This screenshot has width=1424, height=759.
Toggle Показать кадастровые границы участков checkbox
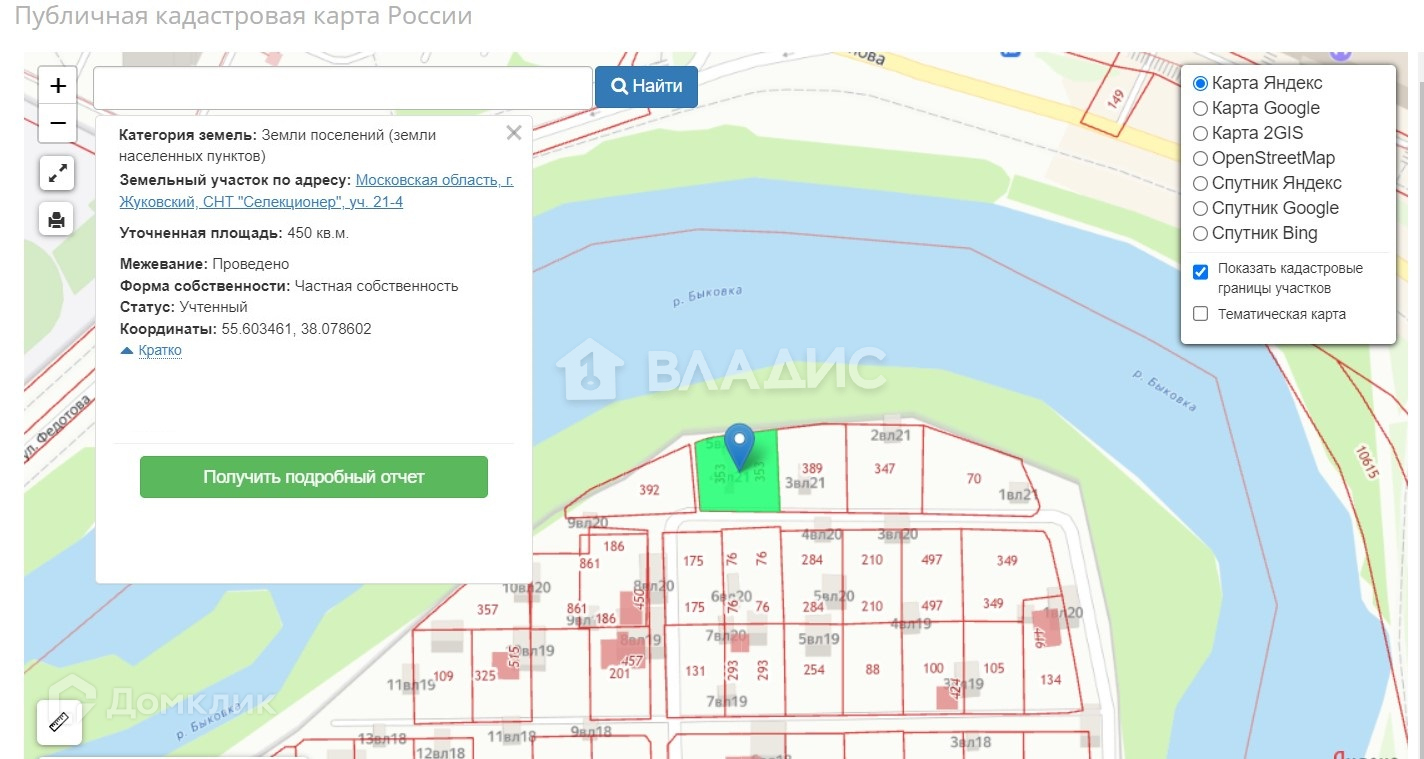pos(1201,272)
